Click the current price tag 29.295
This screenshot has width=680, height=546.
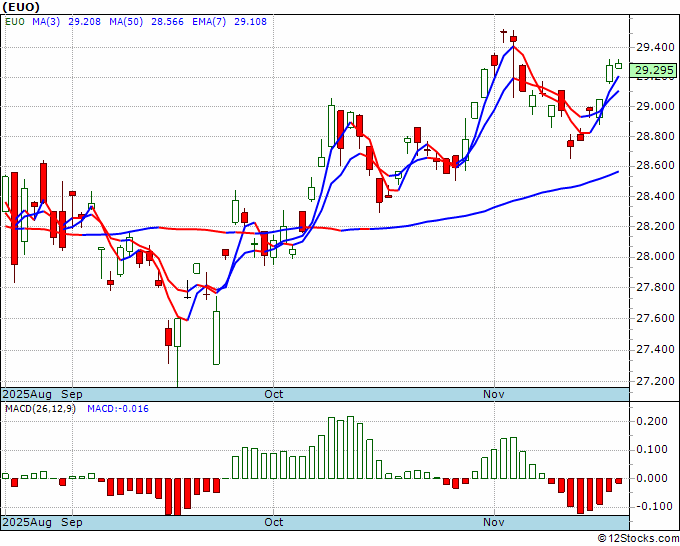[x=654, y=70]
